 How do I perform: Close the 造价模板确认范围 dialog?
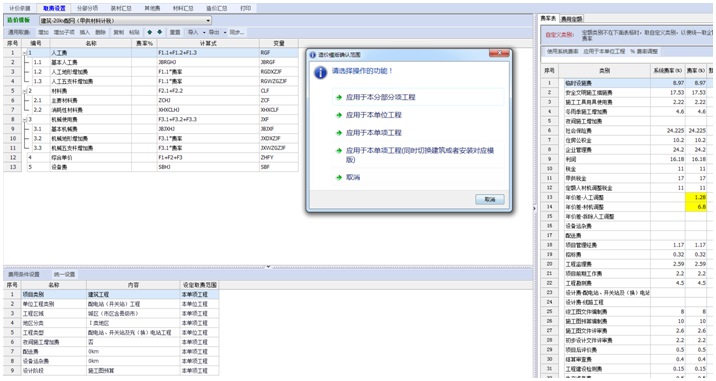499,54
